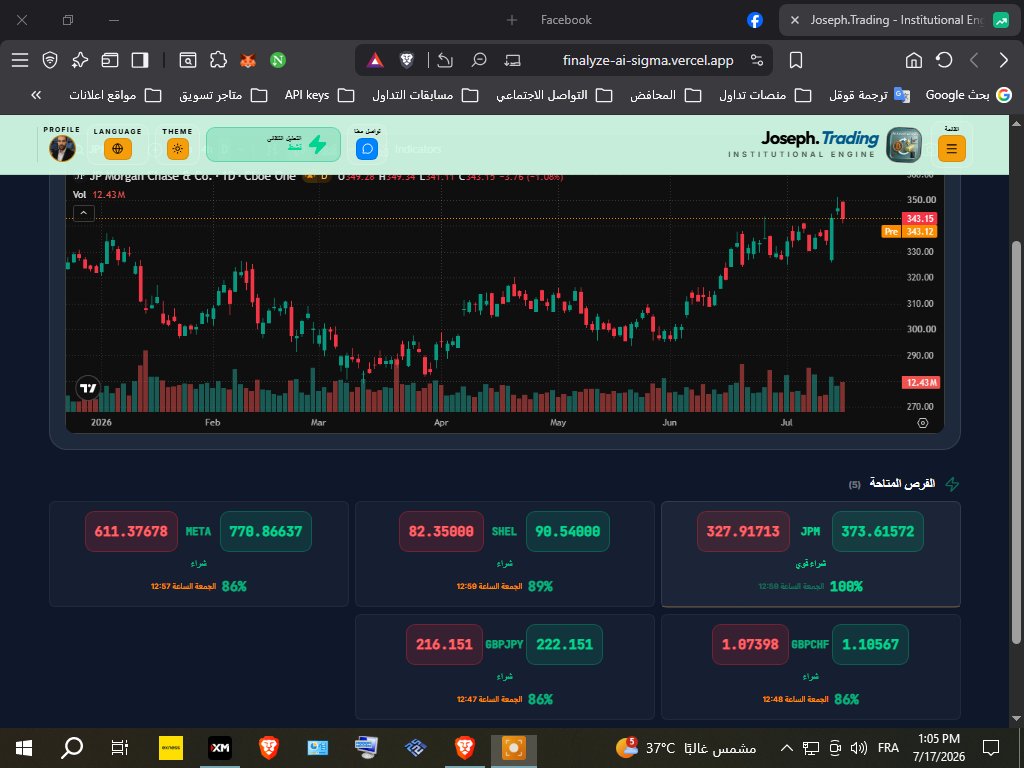Open the متاجر تسويق bookmark folder

223,95
